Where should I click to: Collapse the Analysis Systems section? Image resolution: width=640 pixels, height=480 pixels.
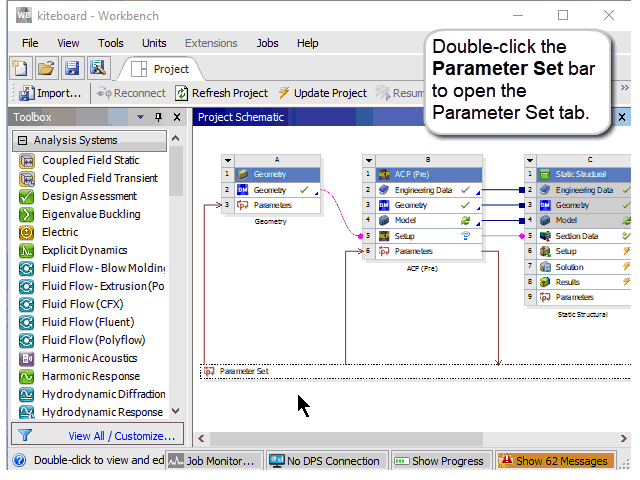(22, 140)
